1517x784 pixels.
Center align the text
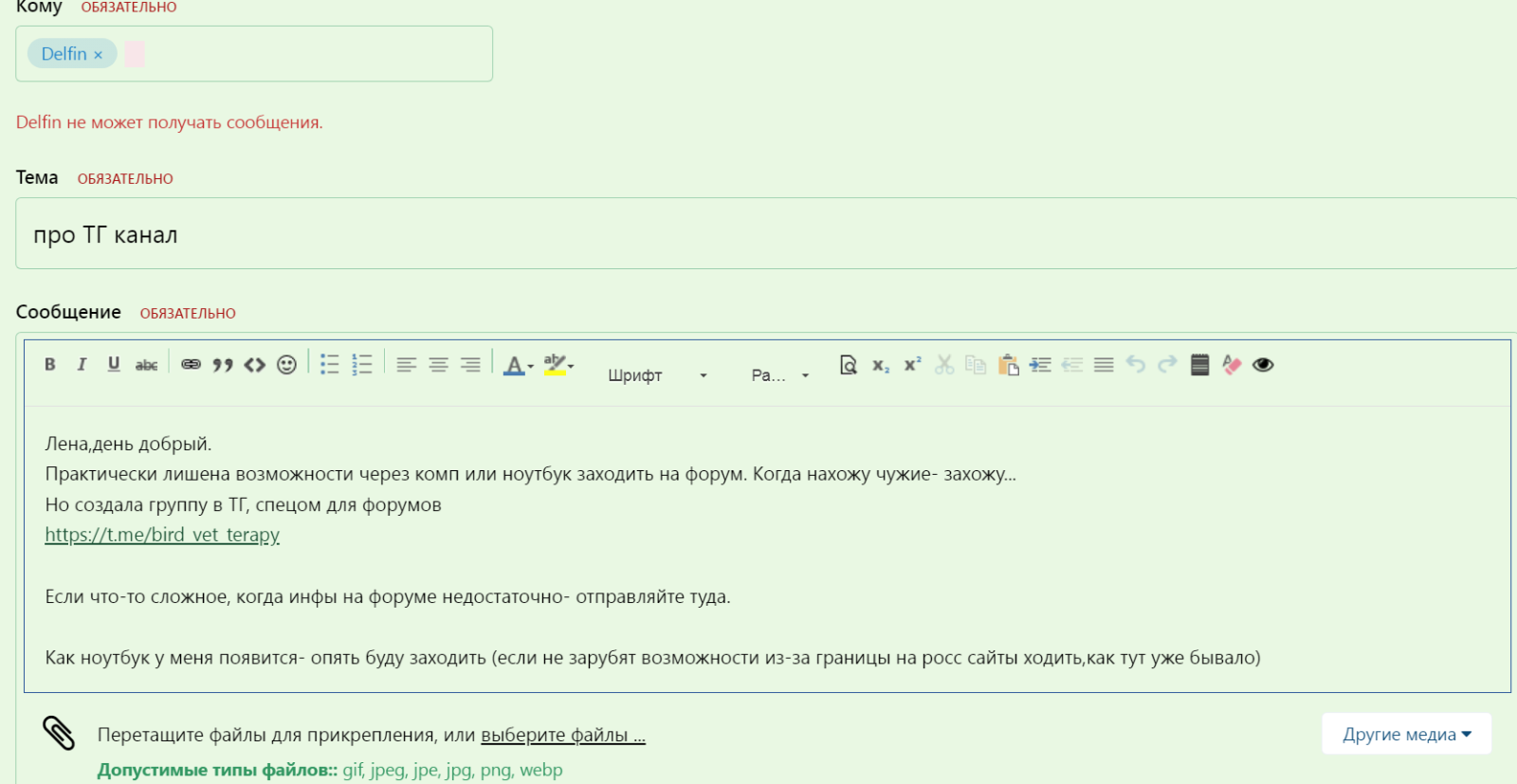coord(438,364)
